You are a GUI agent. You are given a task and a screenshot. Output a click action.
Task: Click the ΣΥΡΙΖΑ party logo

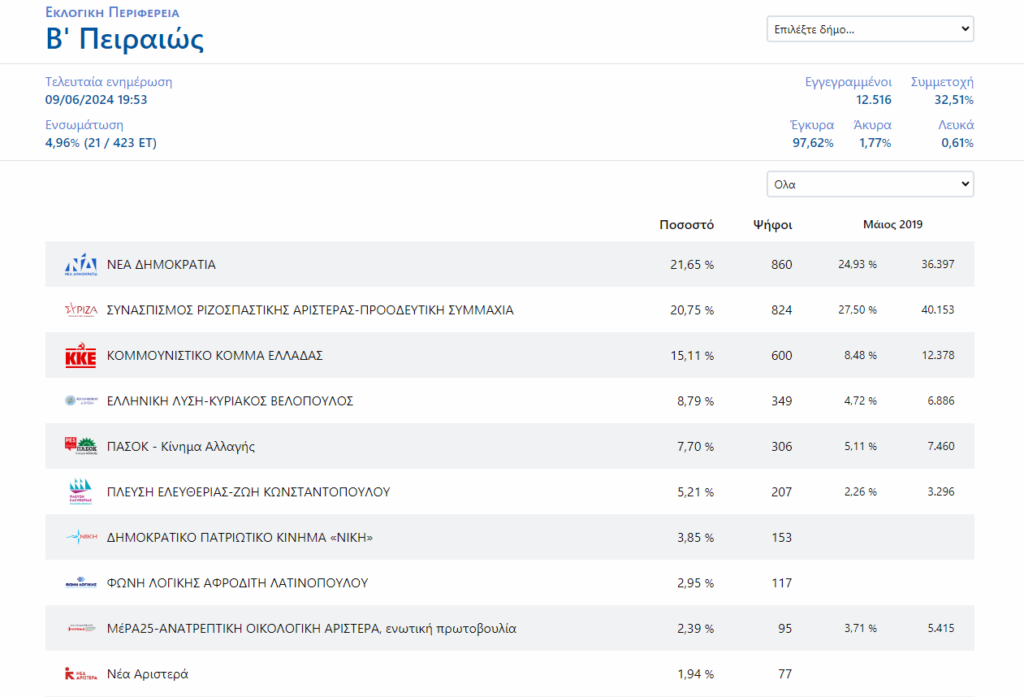click(81, 310)
